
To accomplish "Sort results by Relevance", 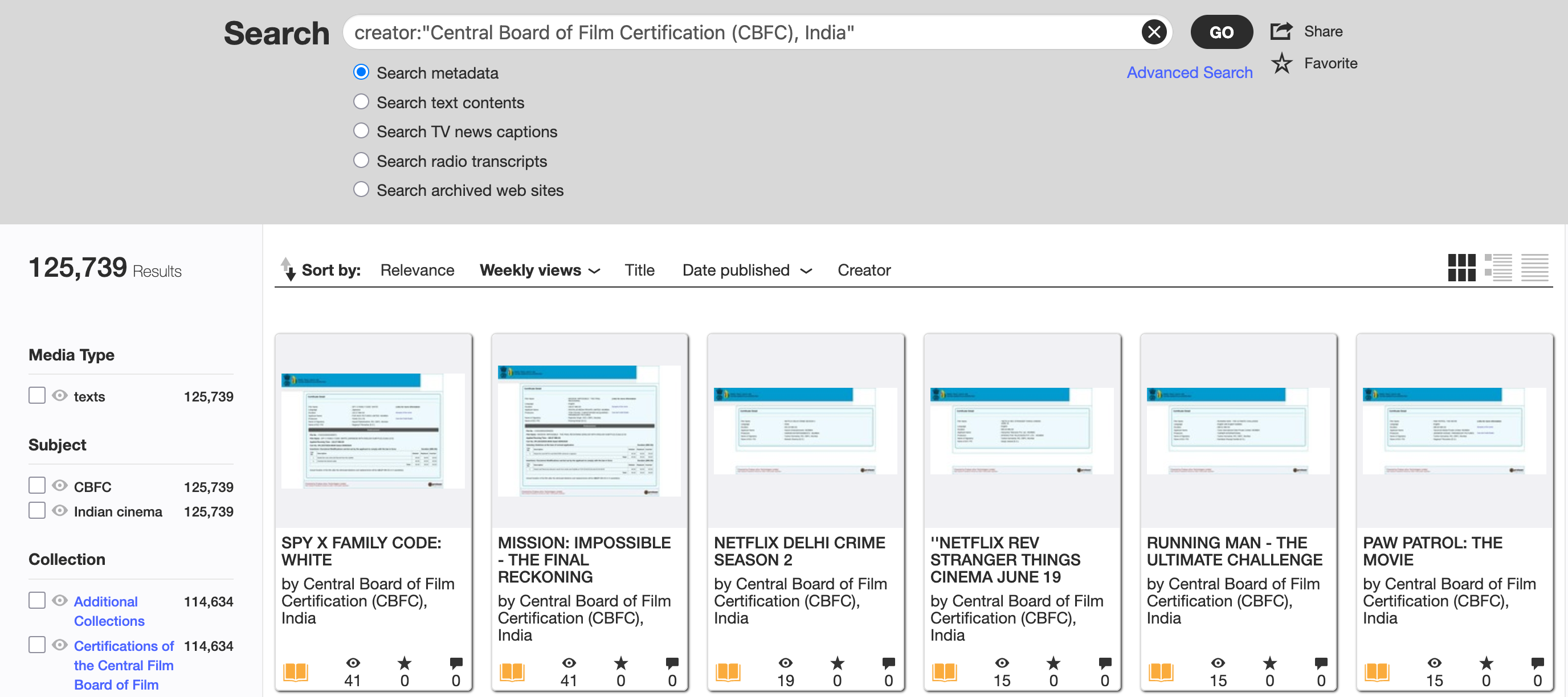I will (x=417, y=270).
